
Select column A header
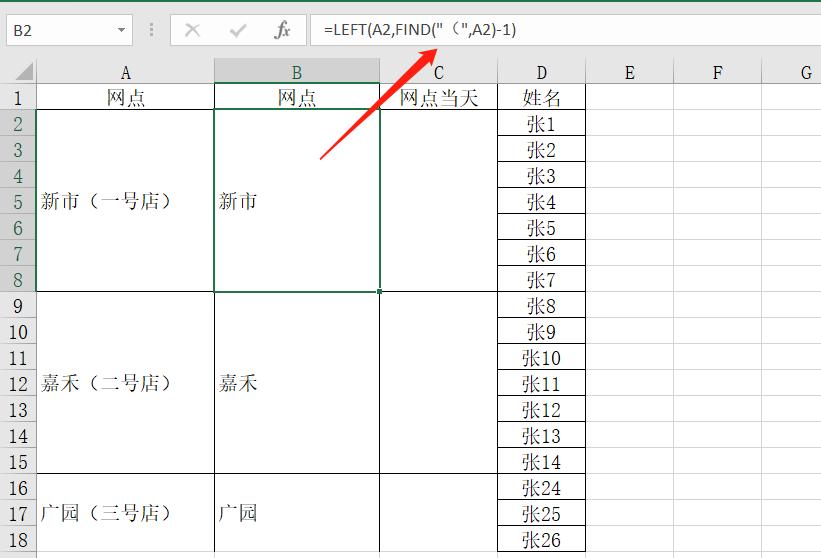tap(125, 72)
